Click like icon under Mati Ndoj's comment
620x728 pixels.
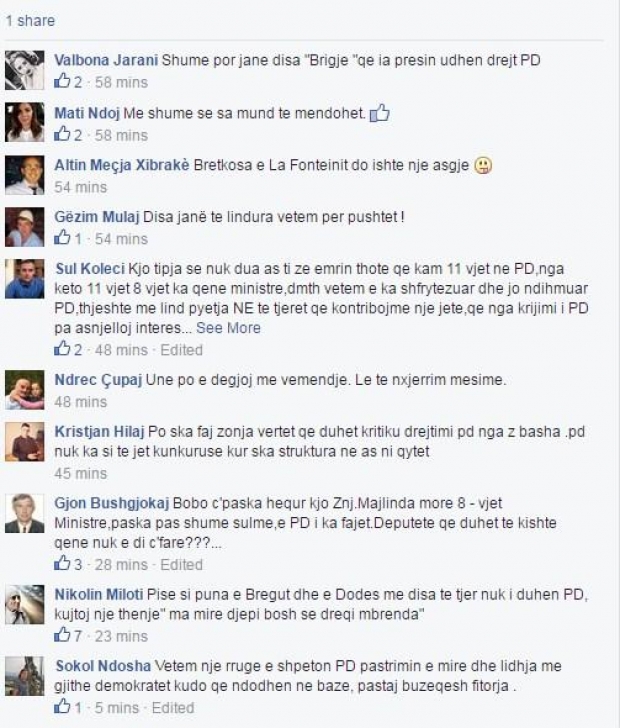62,134
